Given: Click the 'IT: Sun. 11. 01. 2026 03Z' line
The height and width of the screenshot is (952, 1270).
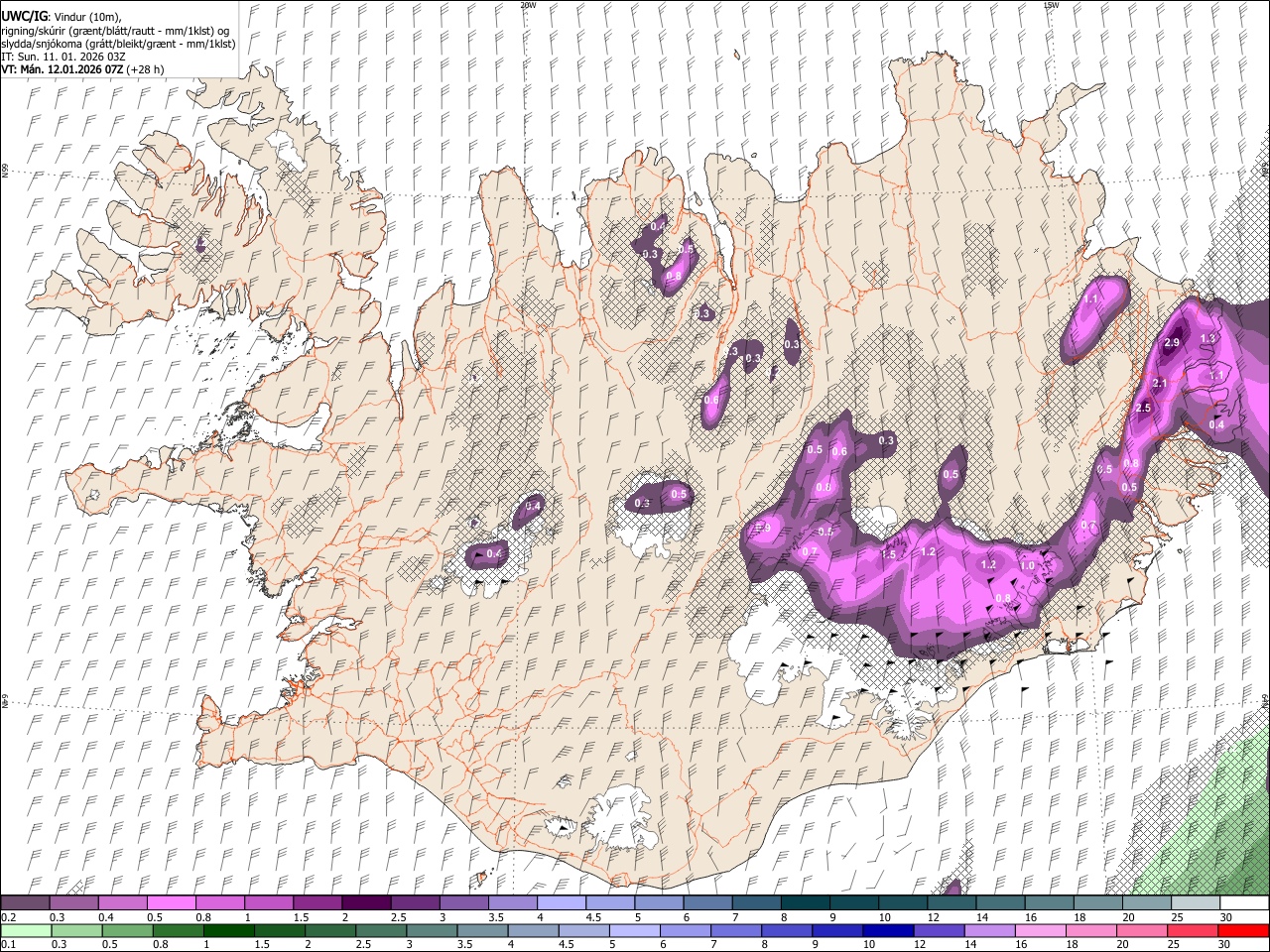Looking at the screenshot, I should click(x=63, y=57).
